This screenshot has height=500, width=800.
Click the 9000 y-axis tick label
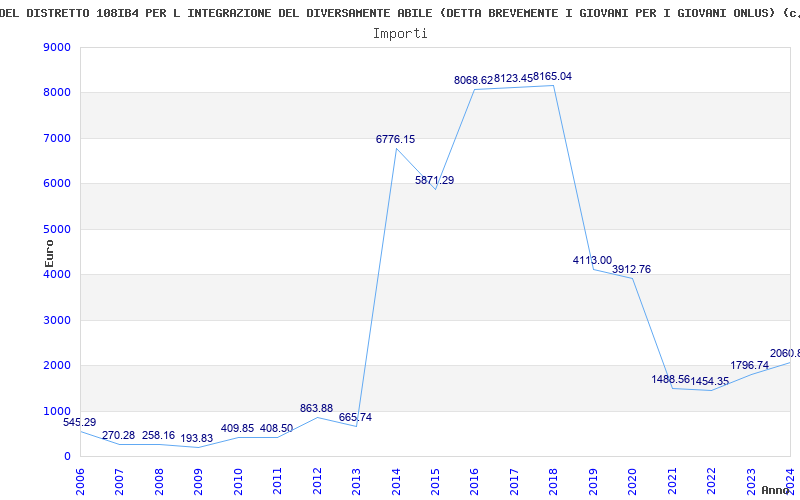(x=58, y=47)
